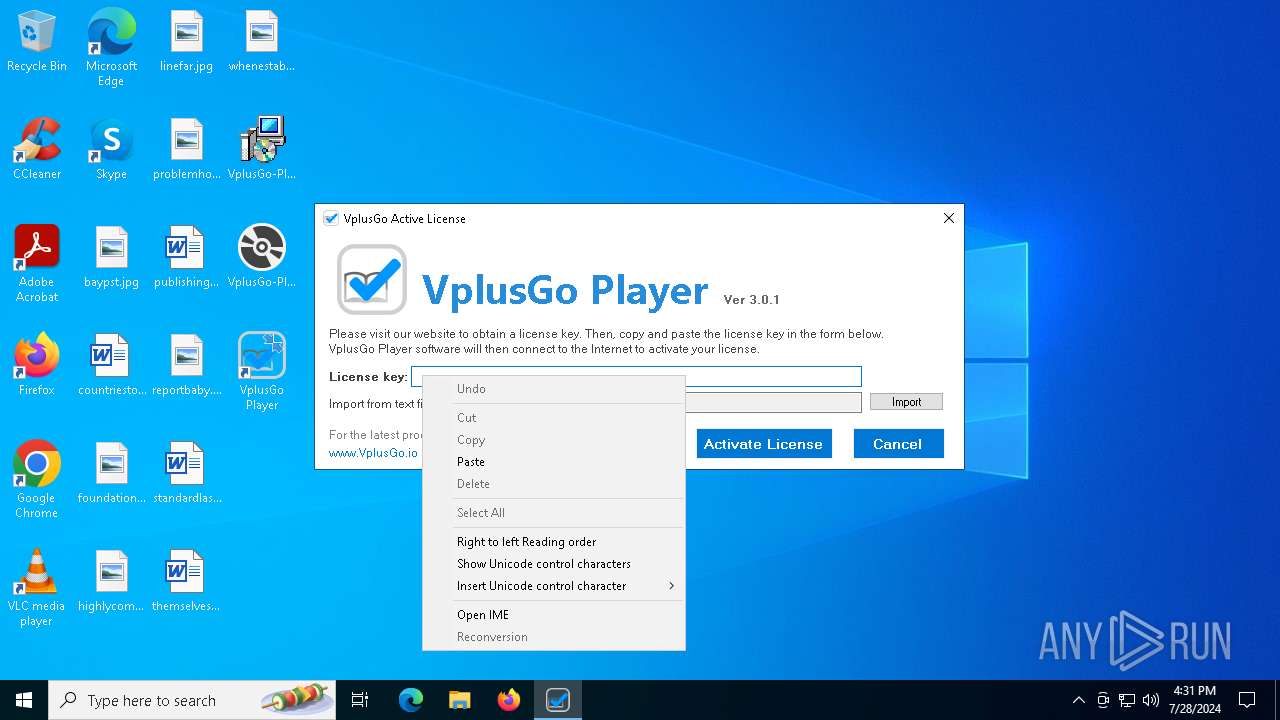This screenshot has width=1280, height=720.
Task: Open Google Chrome desktop shortcut
Action: pos(37,480)
